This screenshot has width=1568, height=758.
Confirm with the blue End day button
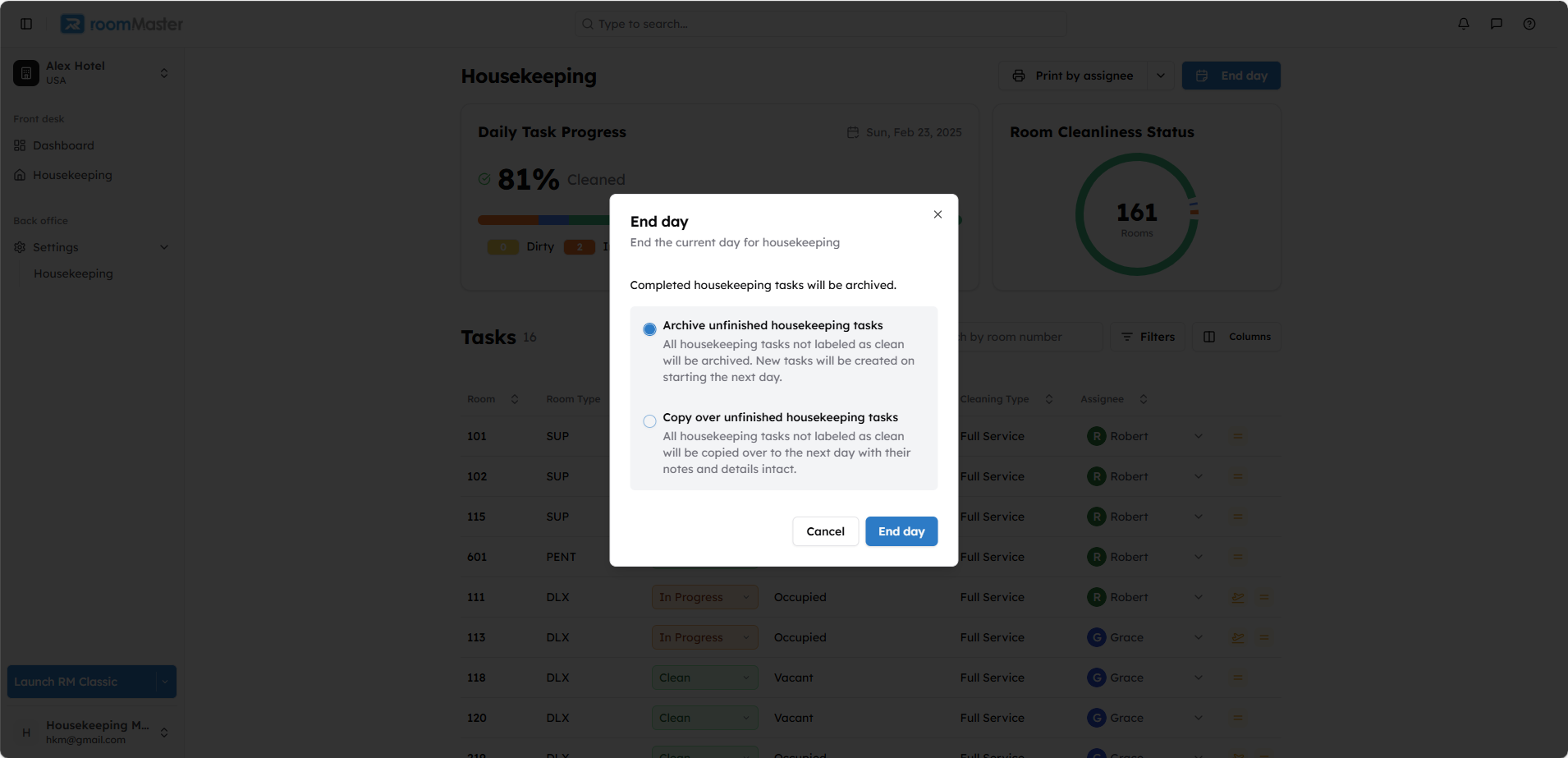pos(901,531)
